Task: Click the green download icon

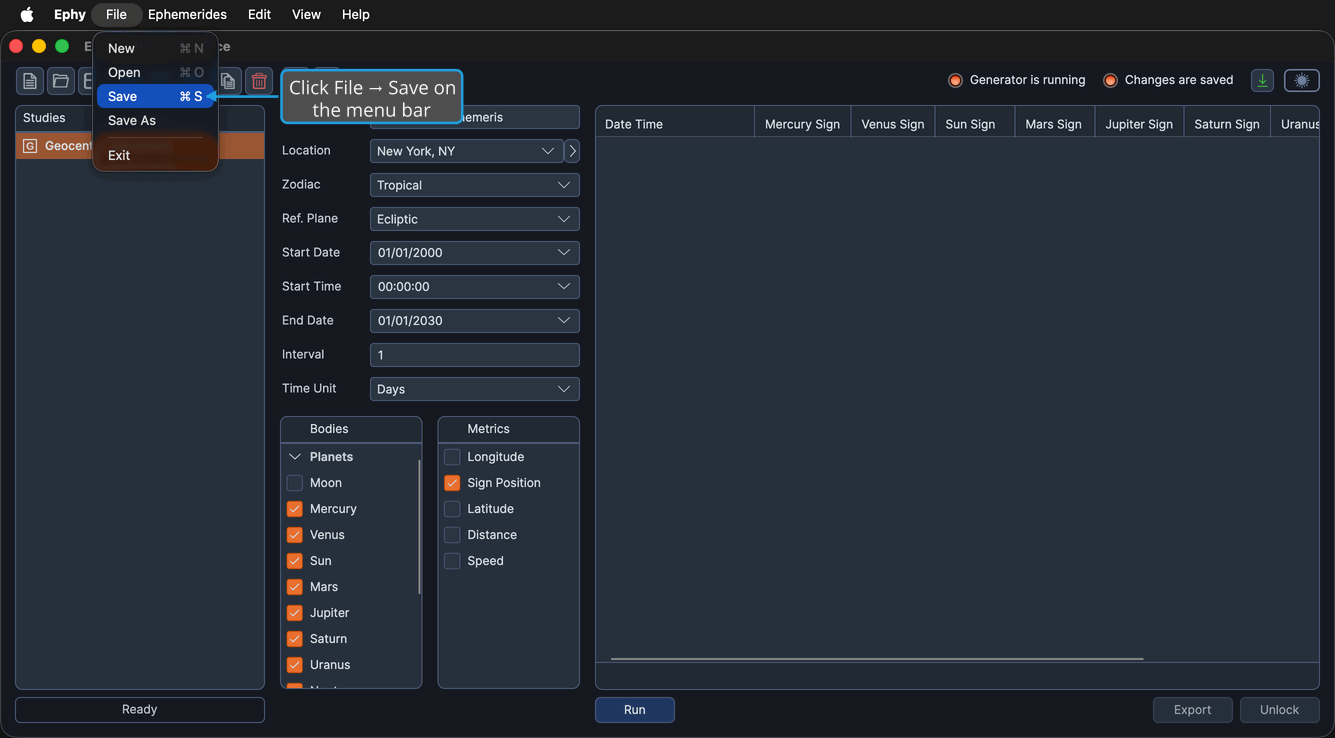Action: pyautogui.click(x=1262, y=81)
